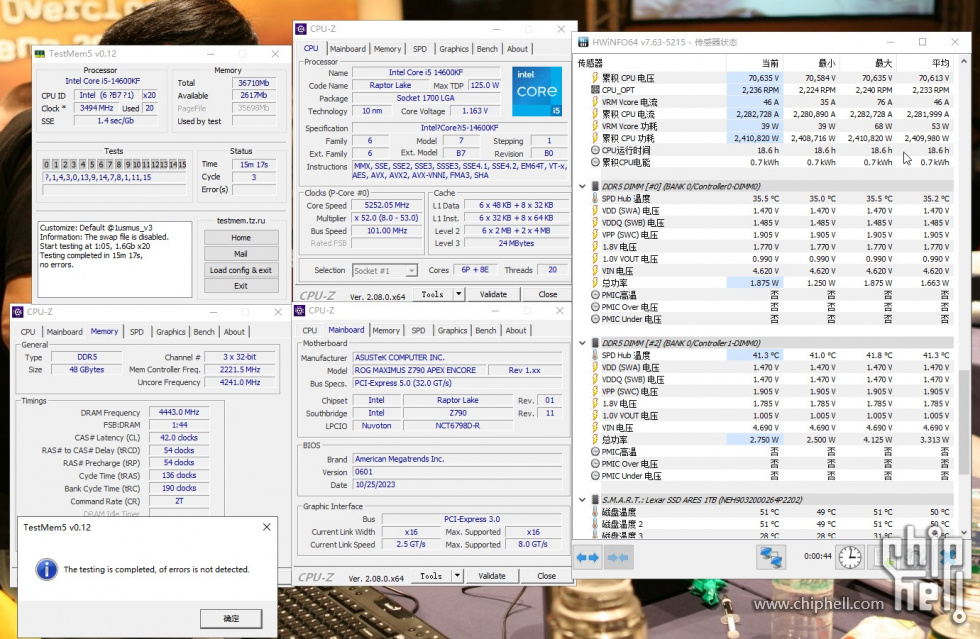Click the HWiNFO scrollbar up arrow
Screen dimensions: 980x639
[964, 61]
